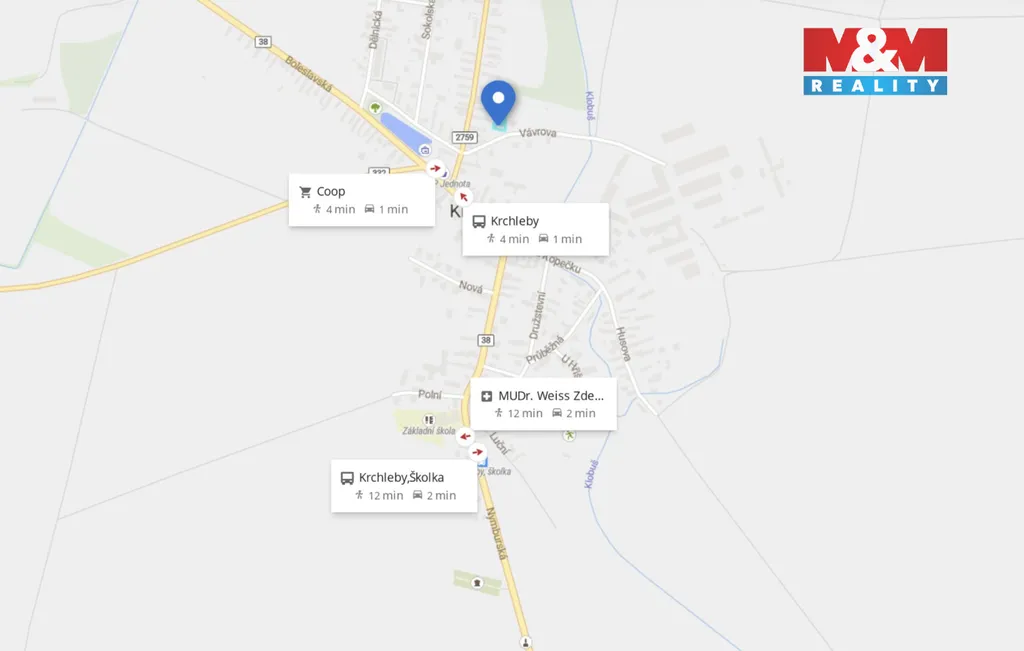Screen dimensions: 1024x651
Task: Click the Krchleby,Školka stop label
Action: point(401,478)
